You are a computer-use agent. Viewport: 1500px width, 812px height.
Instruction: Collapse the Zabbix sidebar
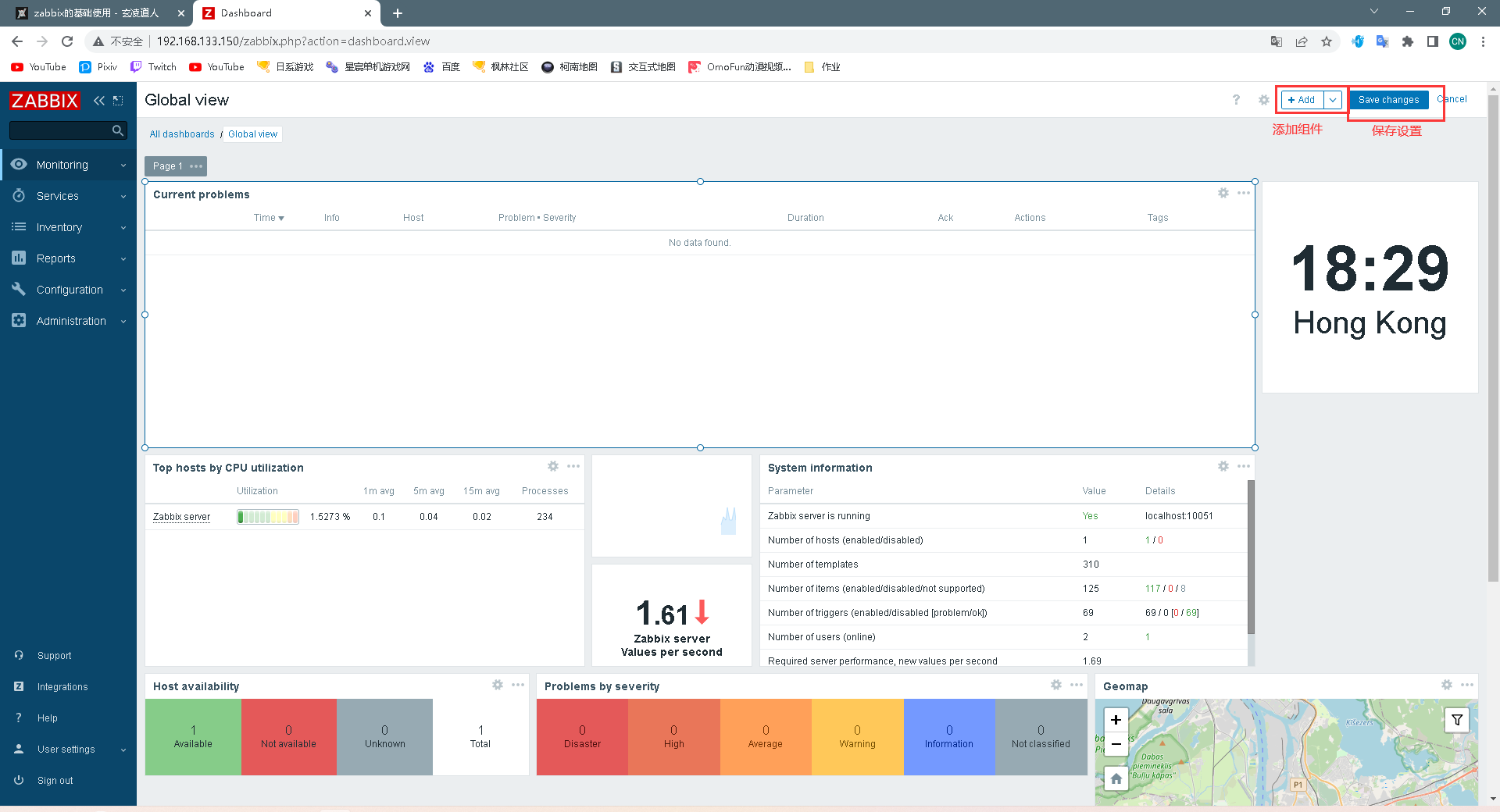(x=98, y=100)
